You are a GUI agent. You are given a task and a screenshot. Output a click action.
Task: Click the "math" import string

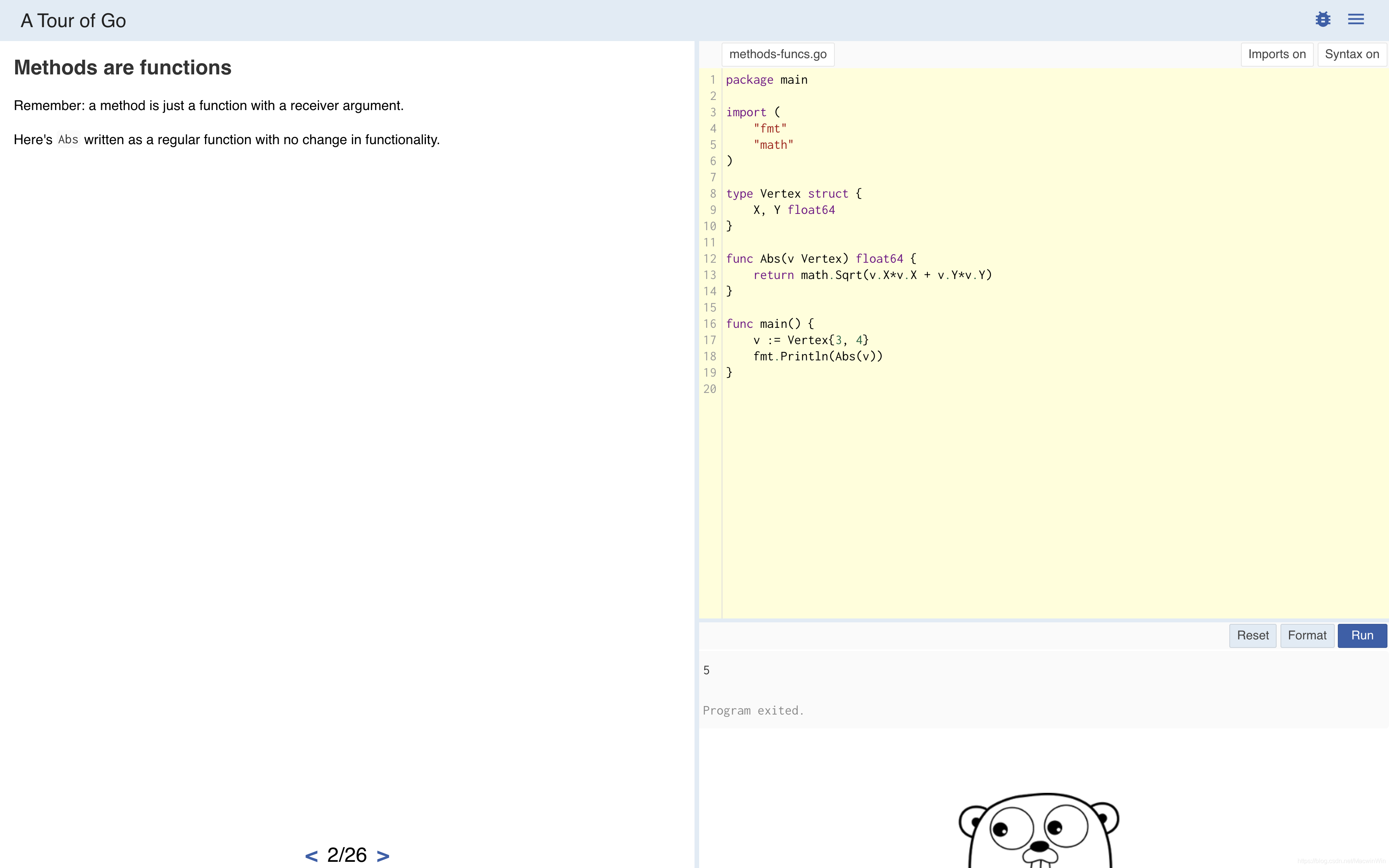773,145
